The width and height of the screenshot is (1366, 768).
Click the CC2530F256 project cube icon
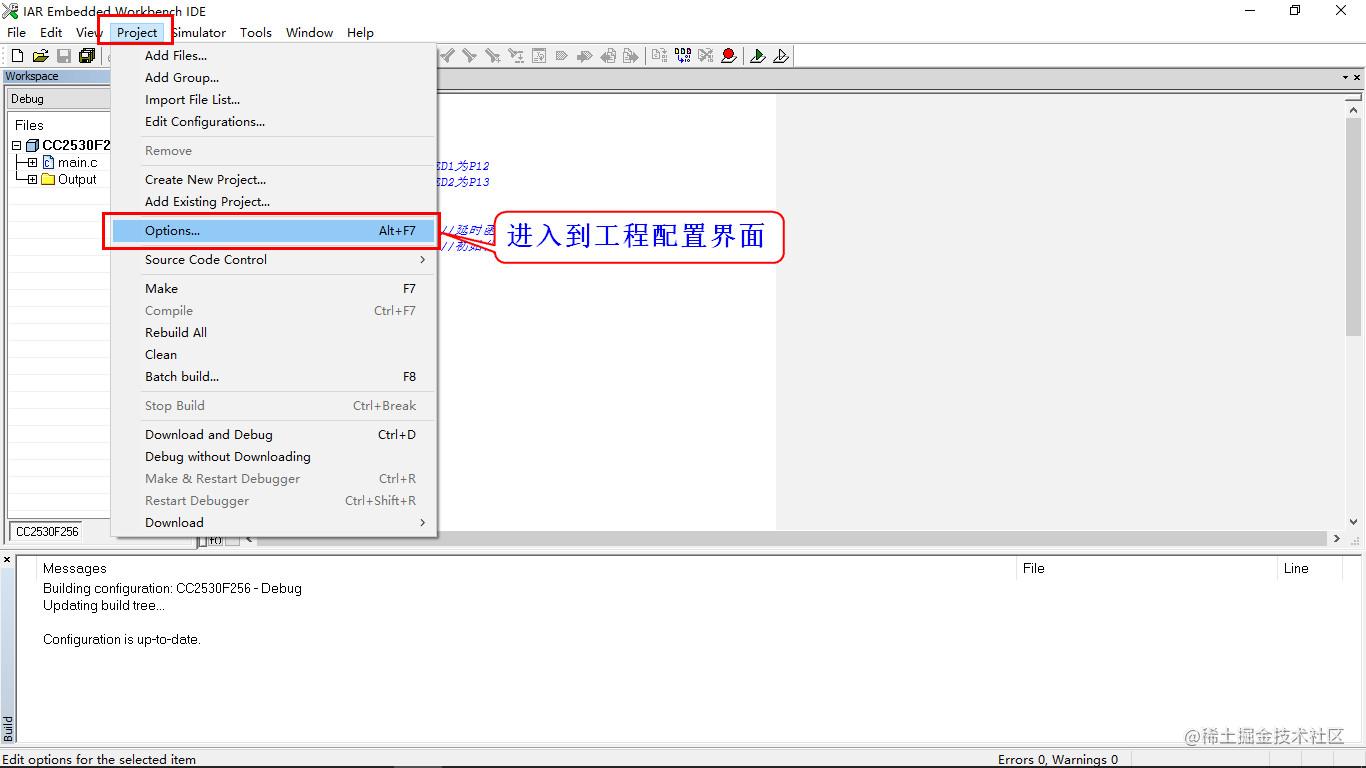[x=32, y=145]
